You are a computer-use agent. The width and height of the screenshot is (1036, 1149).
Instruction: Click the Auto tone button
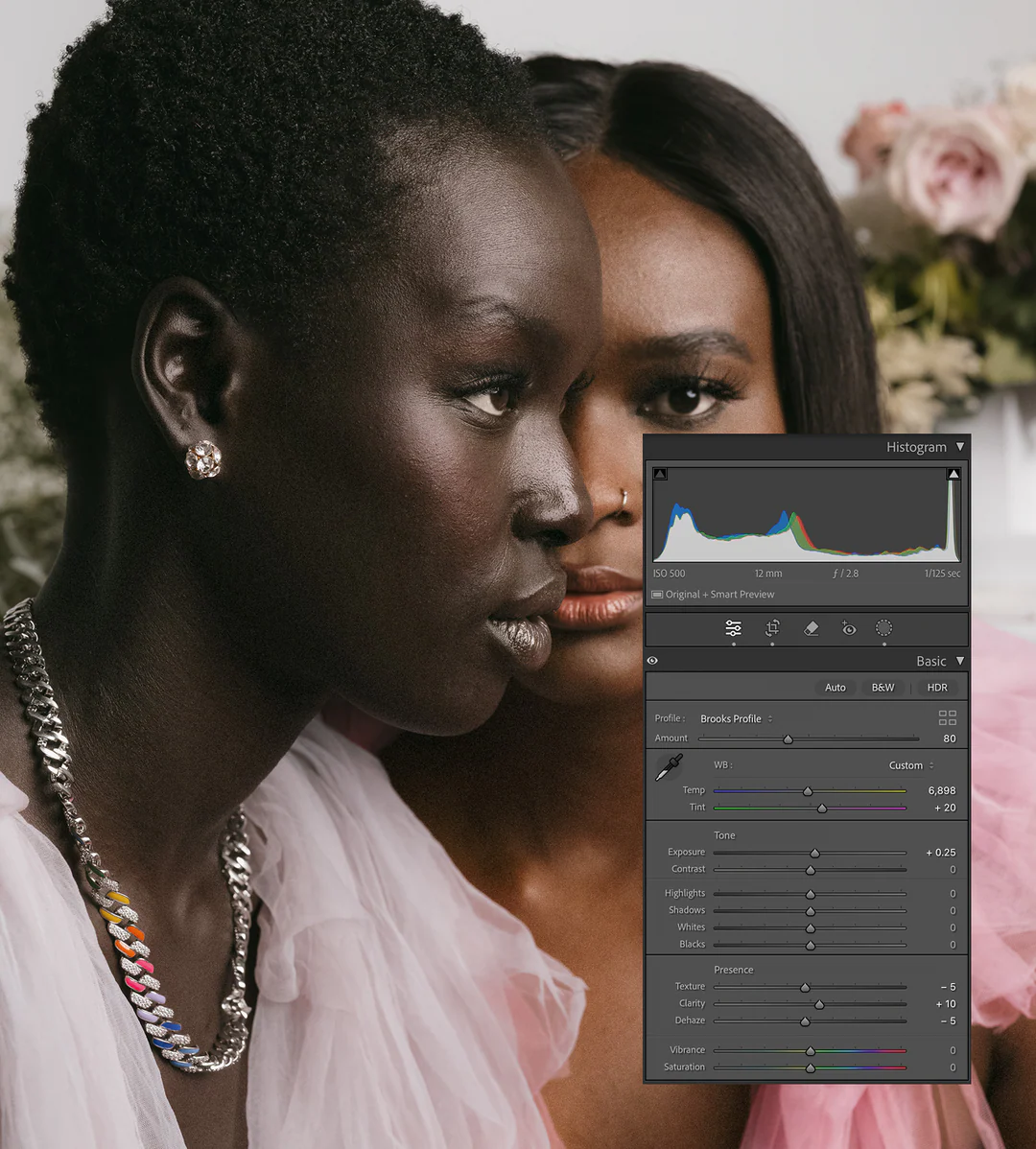(x=836, y=688)
